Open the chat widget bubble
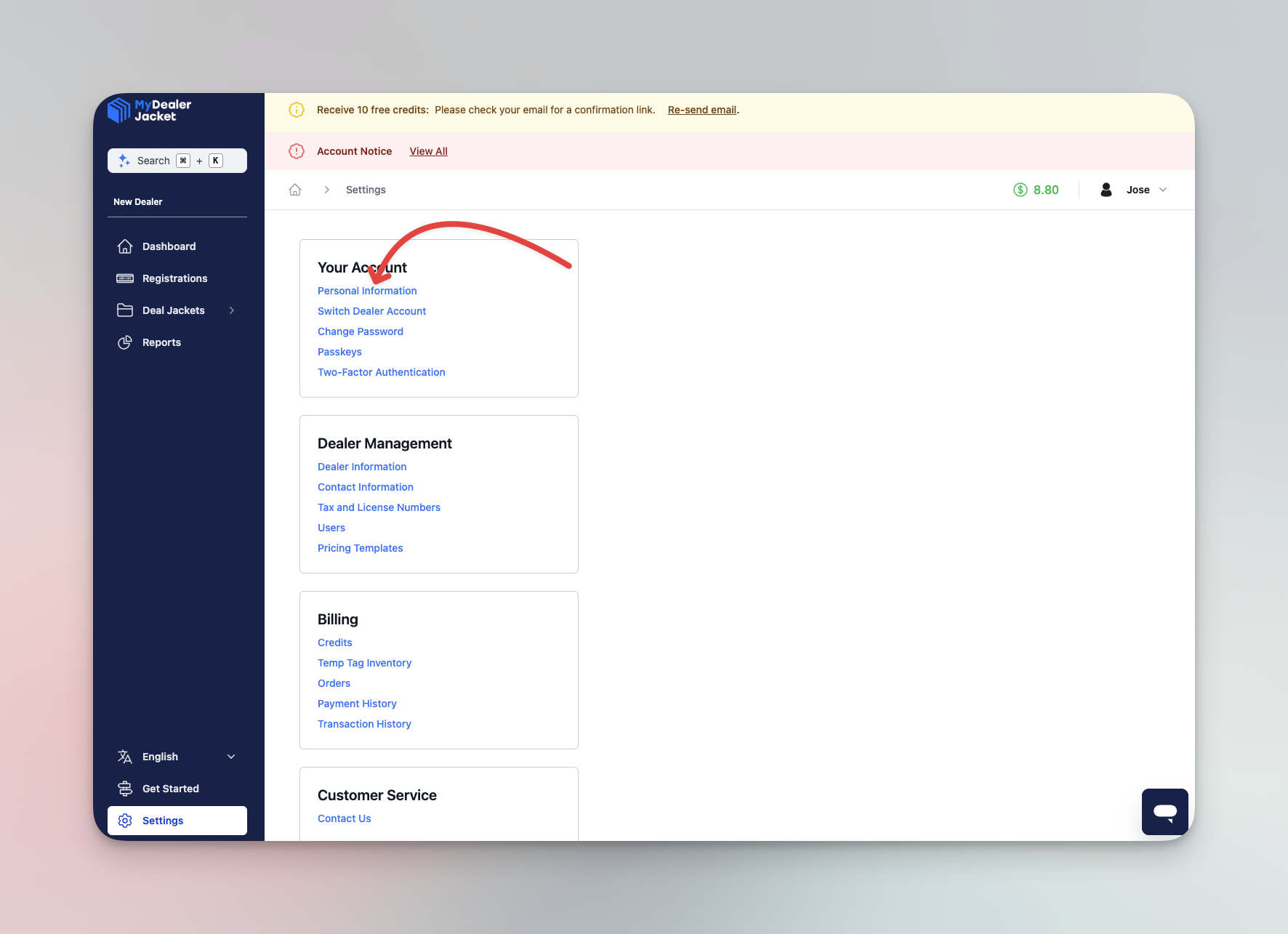1288x934 pixels. (x=1165, y=812)
